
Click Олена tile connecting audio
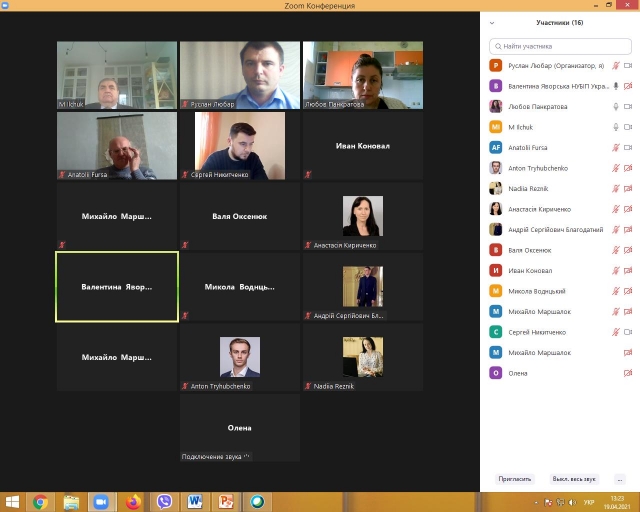(x=240, y=428)
